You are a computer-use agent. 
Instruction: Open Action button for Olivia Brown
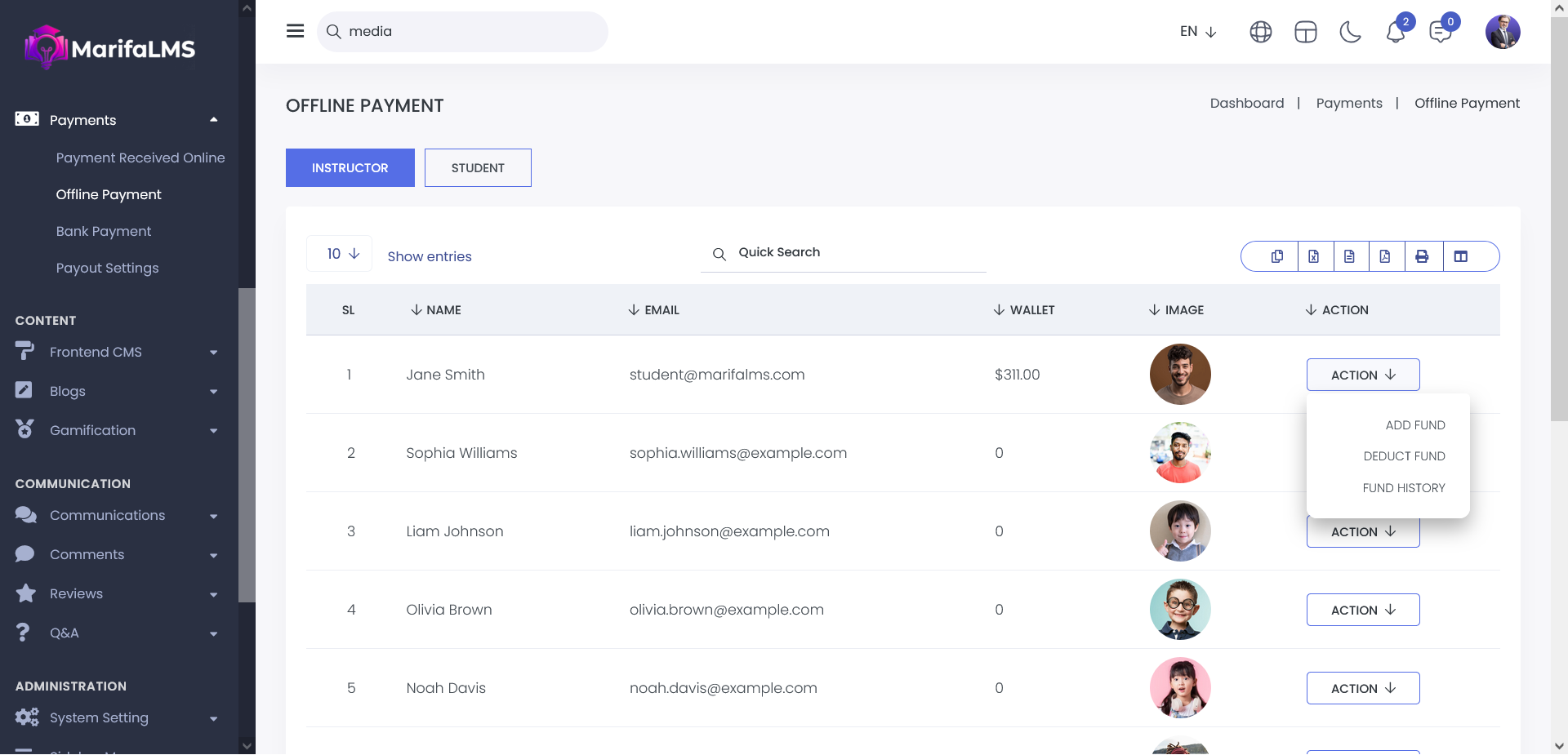[x=1362, y=610]
